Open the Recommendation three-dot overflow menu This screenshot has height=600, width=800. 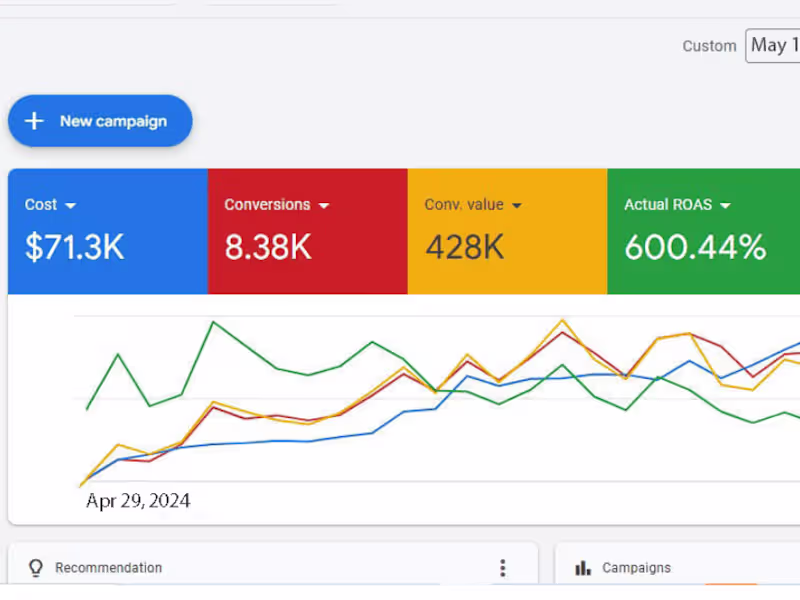pyautogui.click(x=503, y=567)
